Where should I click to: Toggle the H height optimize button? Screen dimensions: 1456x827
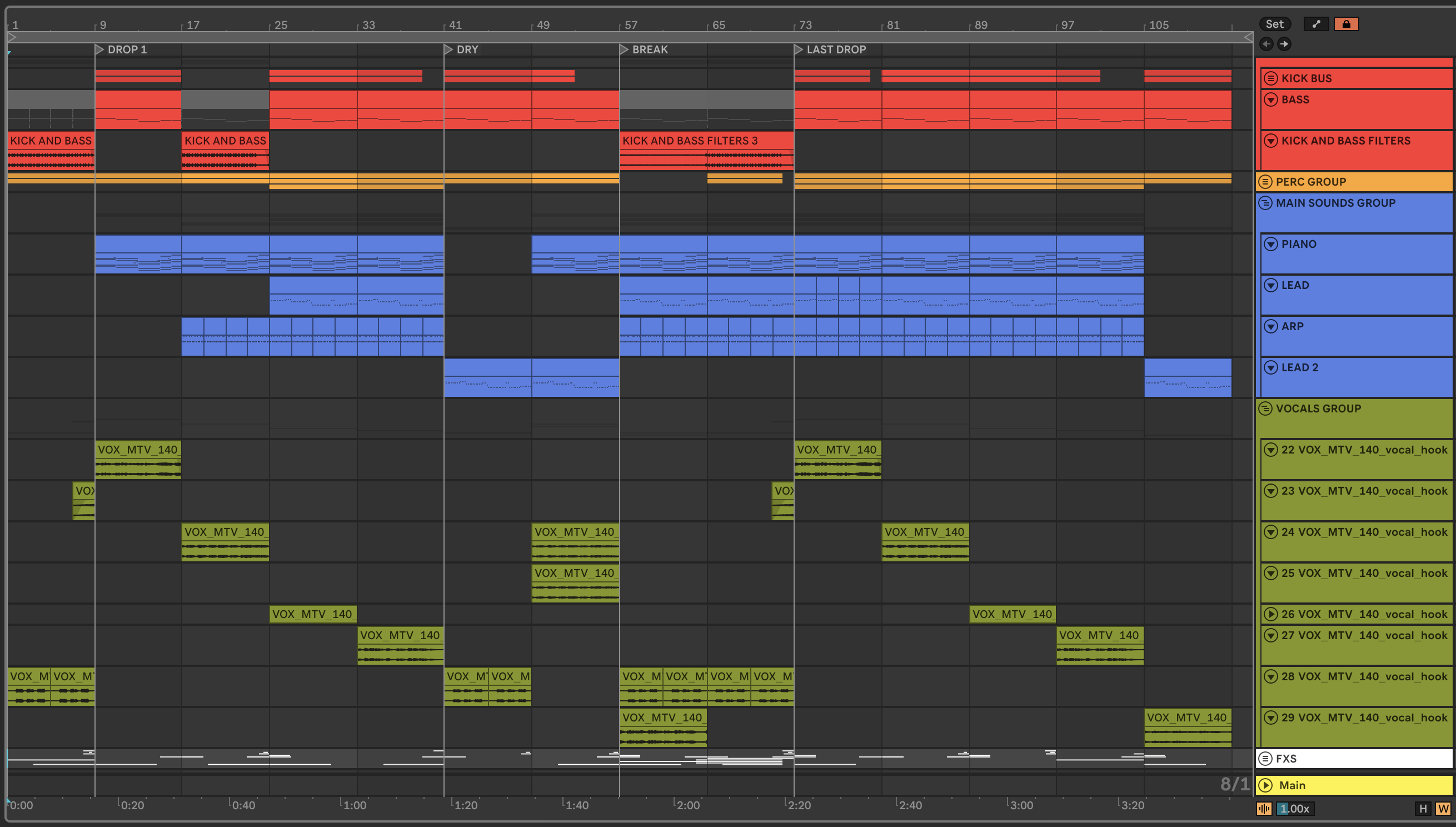click(x=1423, y=808)
